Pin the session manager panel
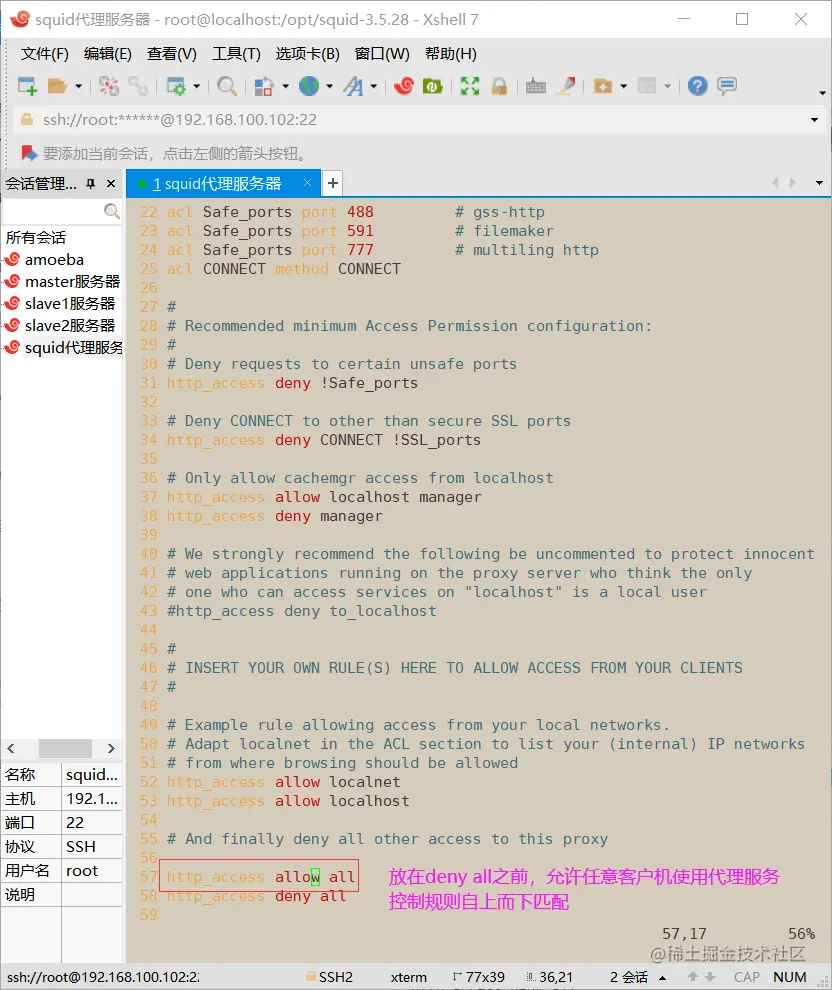Image resolution: width=832 pixels, height=990 pixels. pos(91,184)
